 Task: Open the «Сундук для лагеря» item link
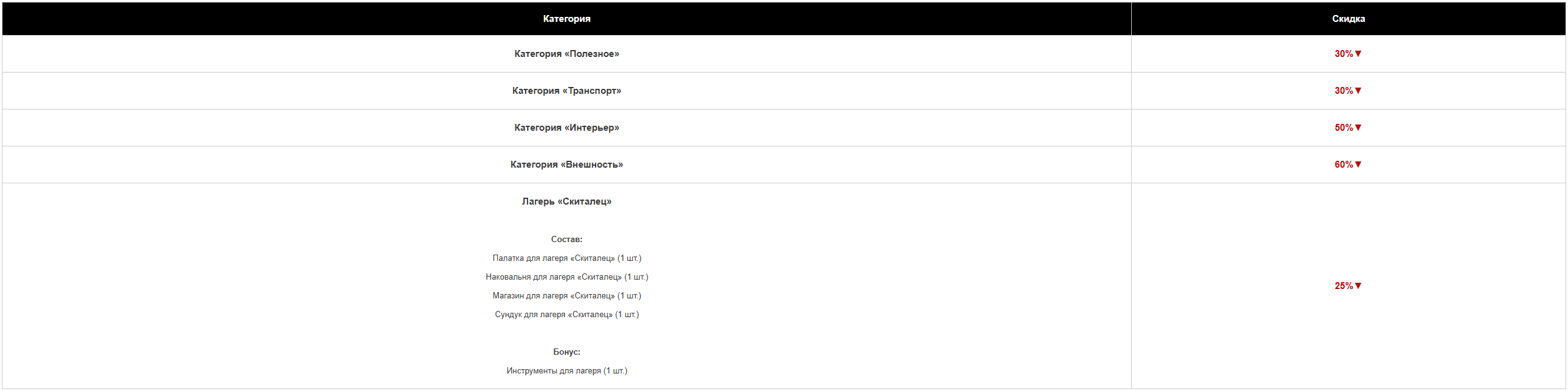point(566,315)
